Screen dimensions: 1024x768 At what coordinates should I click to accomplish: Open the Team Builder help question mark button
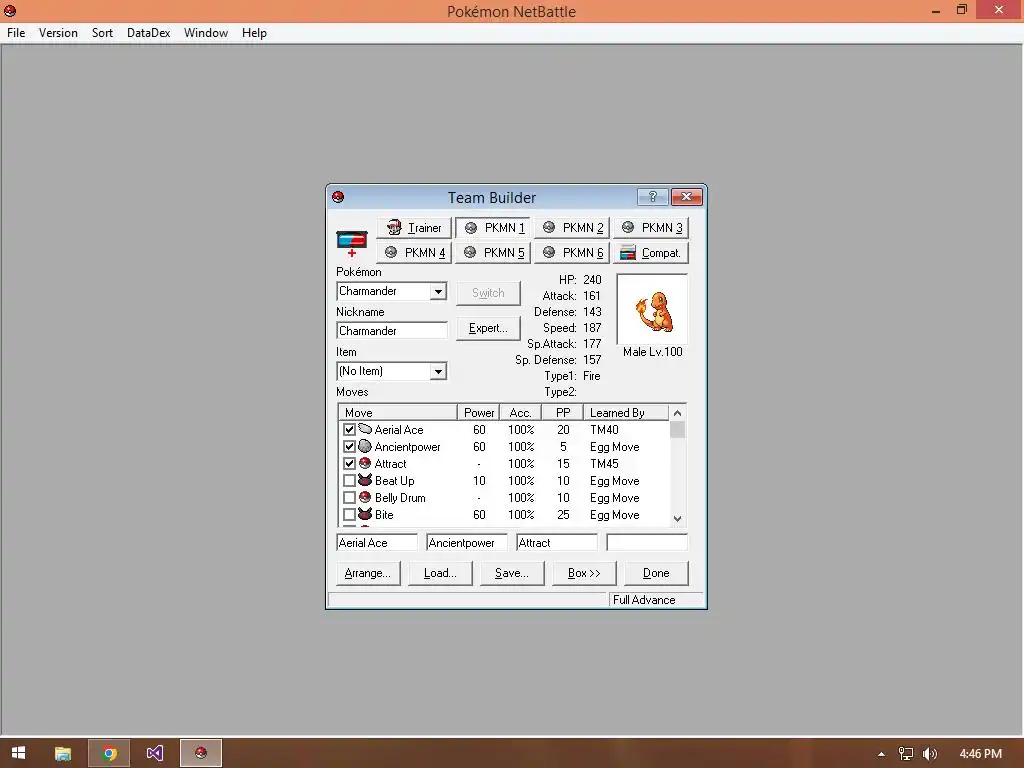[x=652, y=197]
